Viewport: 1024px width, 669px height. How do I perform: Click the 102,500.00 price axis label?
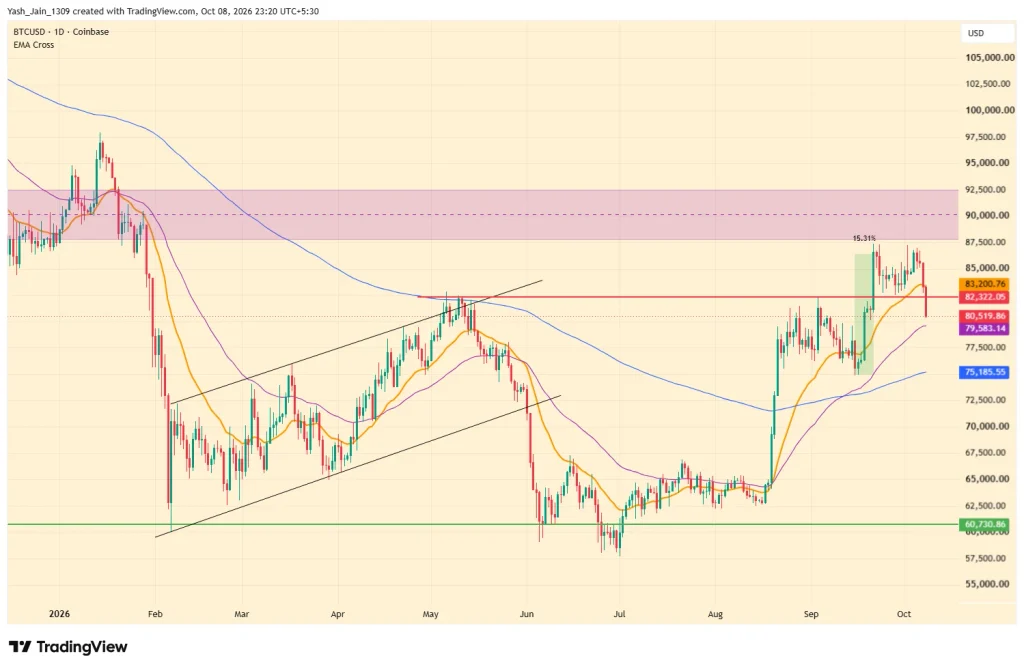(989, 84)
